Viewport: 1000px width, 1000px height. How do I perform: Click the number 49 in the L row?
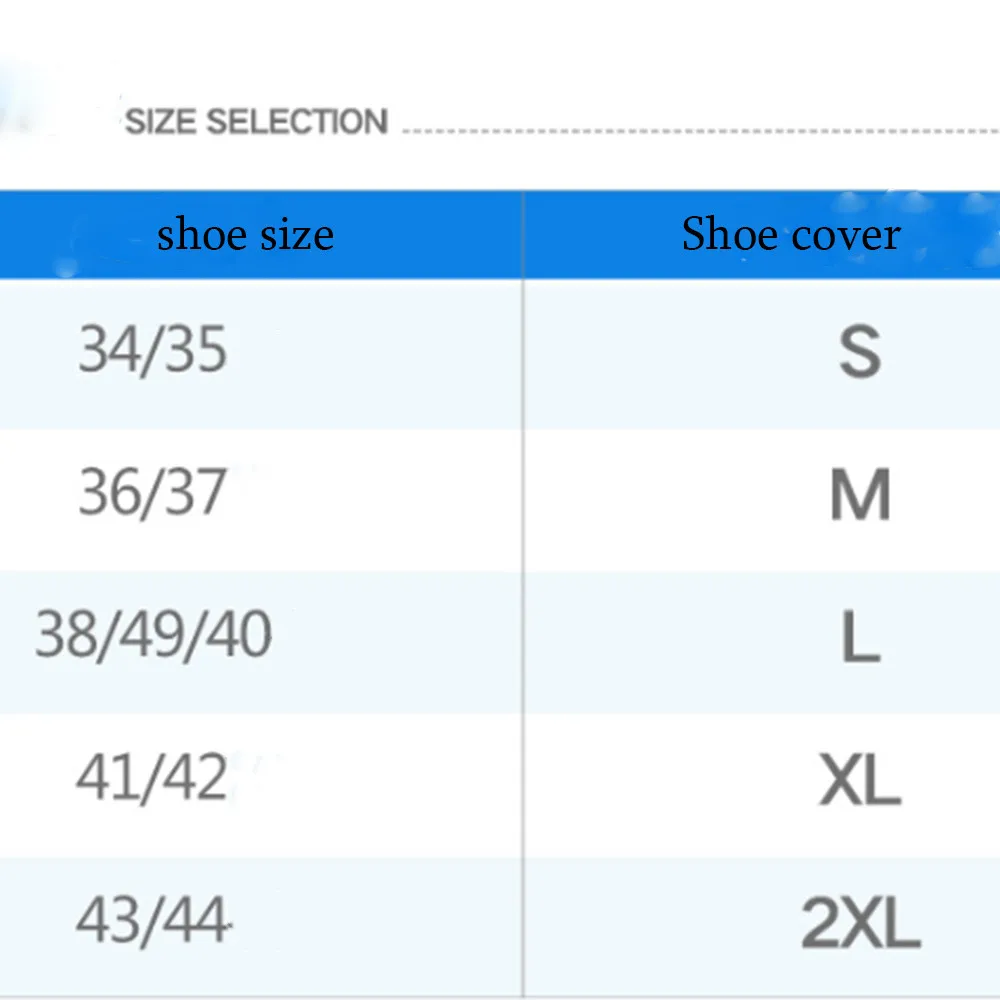153,635
